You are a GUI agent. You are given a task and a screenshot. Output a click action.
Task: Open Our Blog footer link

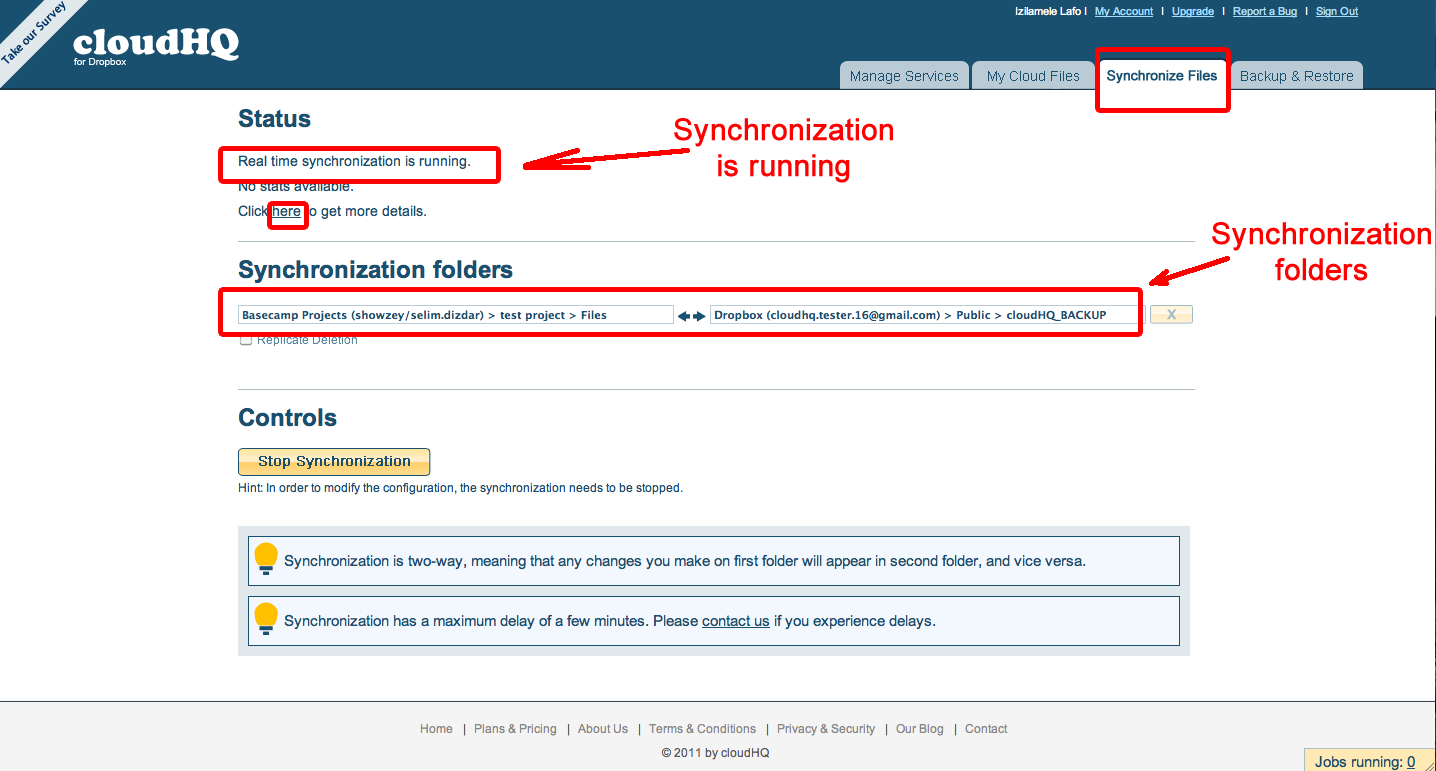pos(920,729)
